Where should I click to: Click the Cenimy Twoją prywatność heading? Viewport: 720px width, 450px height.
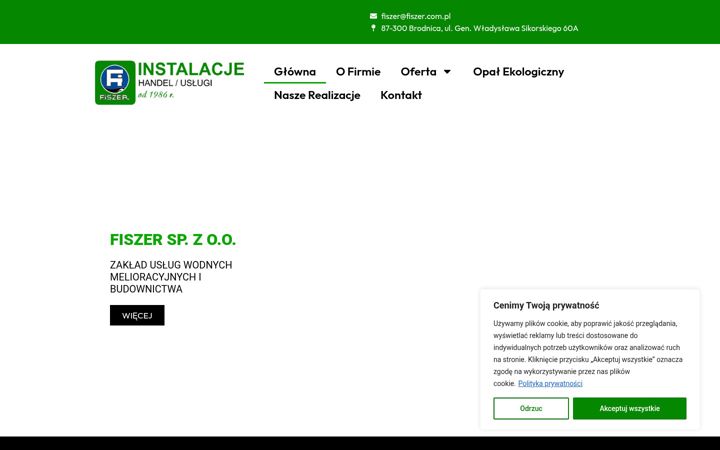click(x=546, y=305)
